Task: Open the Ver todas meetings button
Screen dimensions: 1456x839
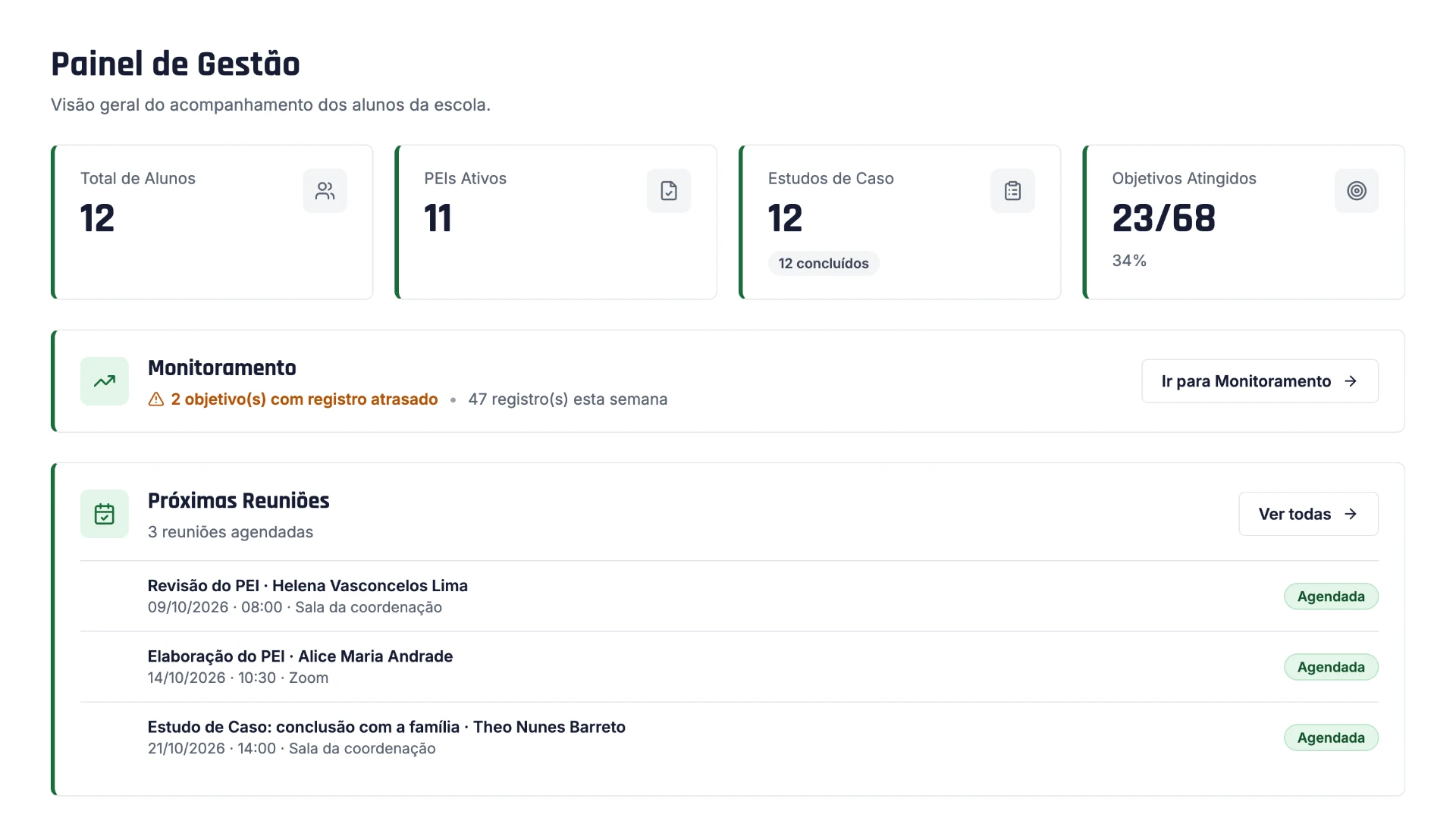Action: [x=1308, y=514]
